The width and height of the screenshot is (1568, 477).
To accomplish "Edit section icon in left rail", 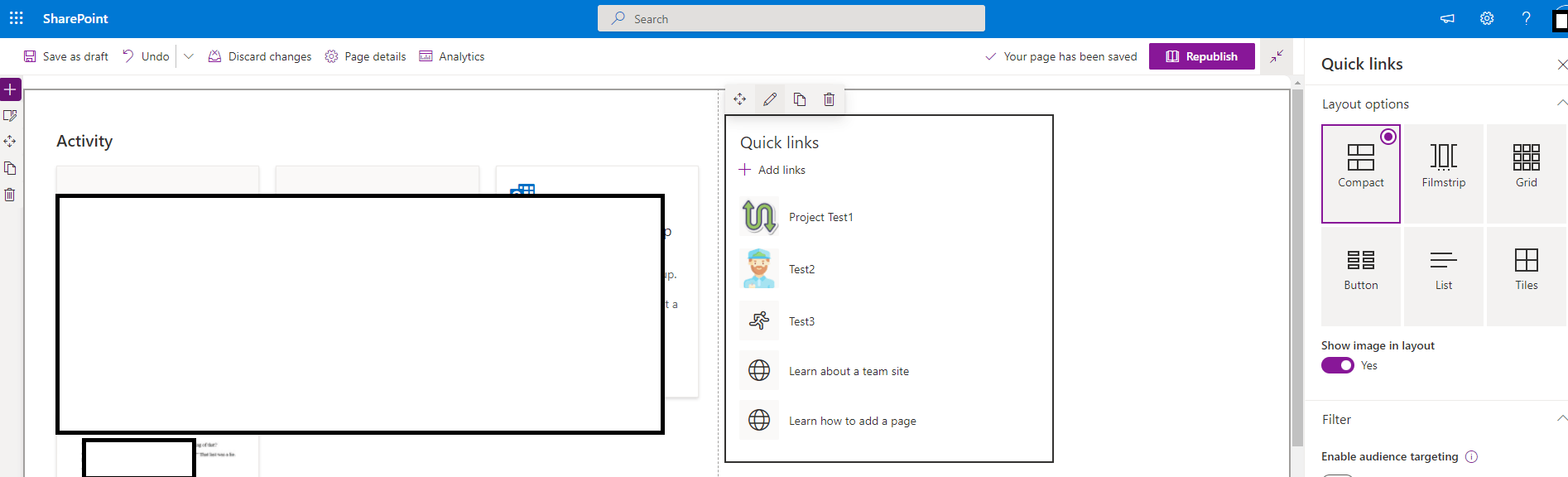I will 10,116.
